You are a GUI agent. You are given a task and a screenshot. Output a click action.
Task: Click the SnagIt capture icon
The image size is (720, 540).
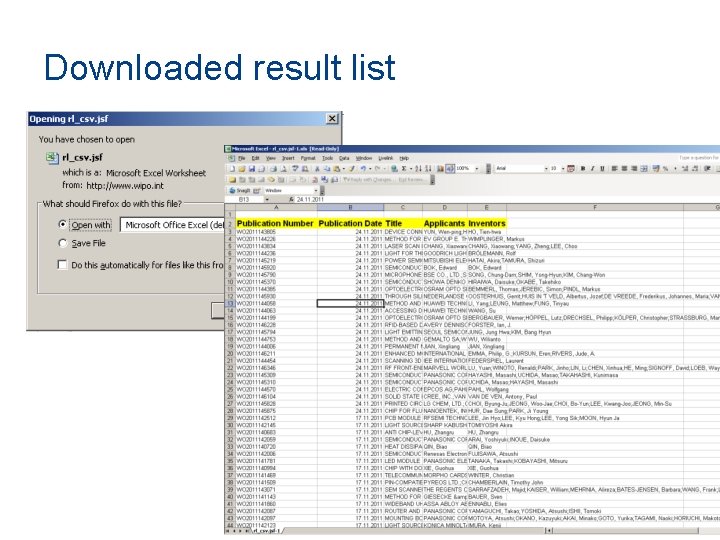(232, 191)
